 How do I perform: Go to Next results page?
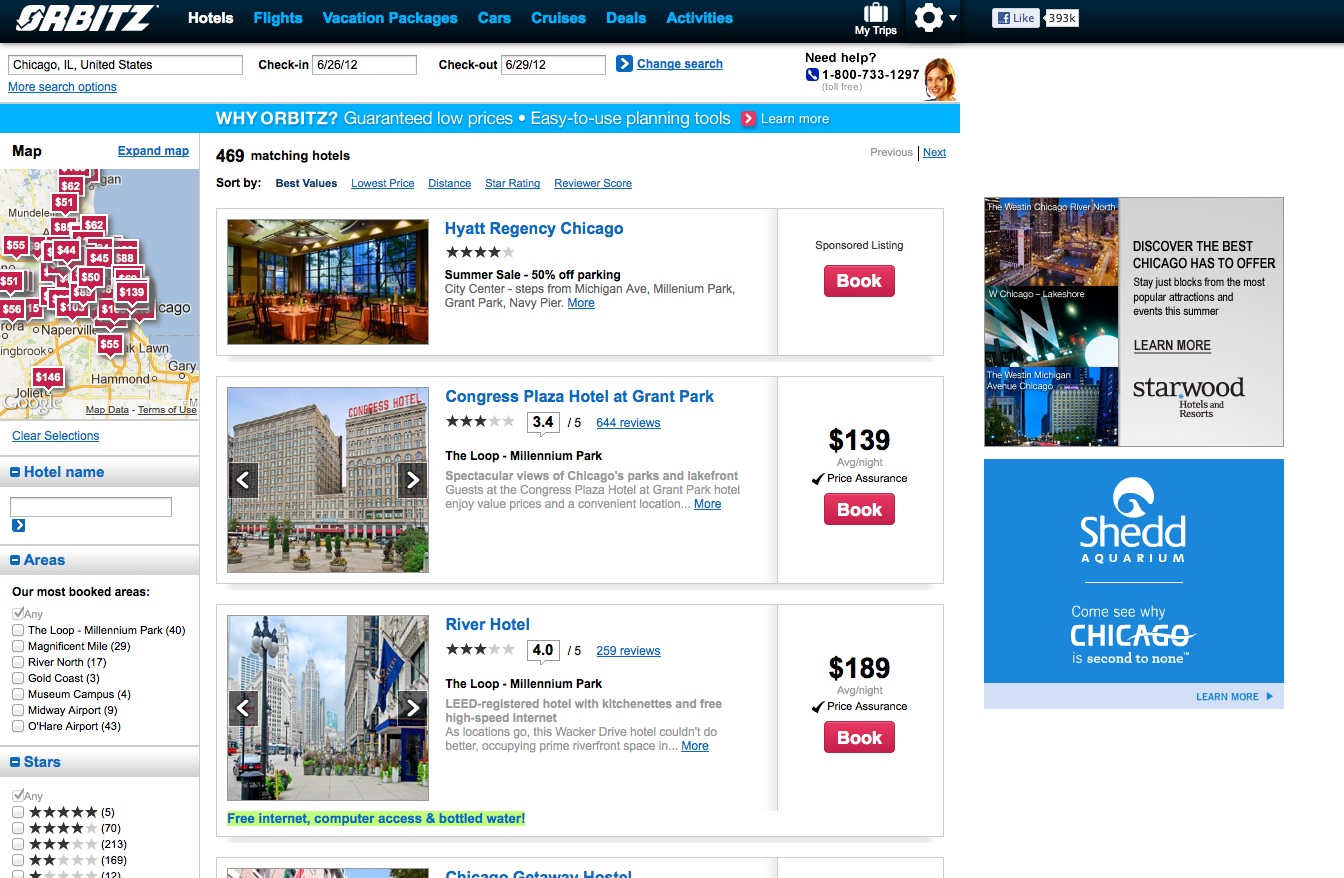(x=934, y=152)
